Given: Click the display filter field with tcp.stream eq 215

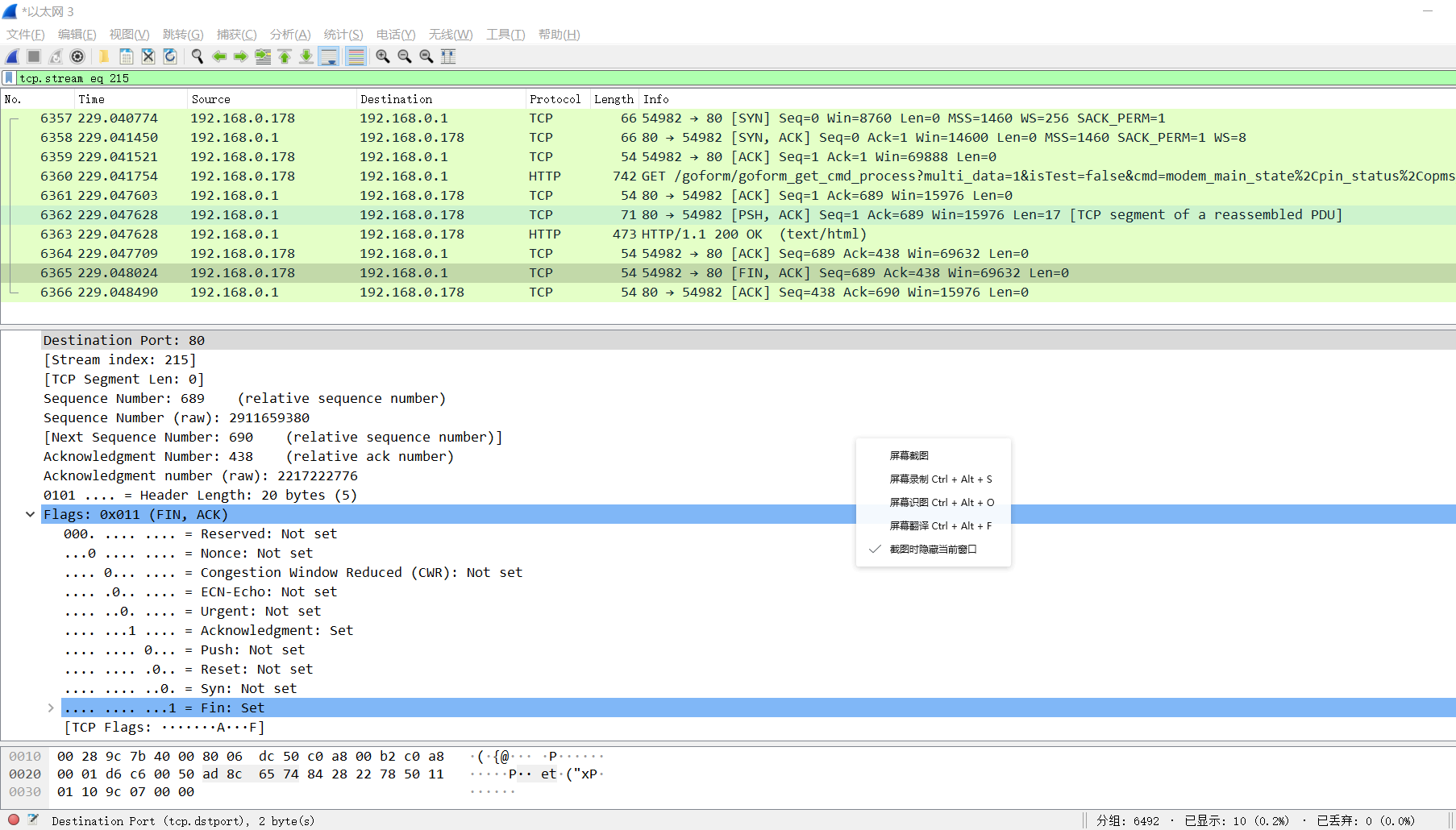Looking at the screenshot, I should [x=735, y=78].
